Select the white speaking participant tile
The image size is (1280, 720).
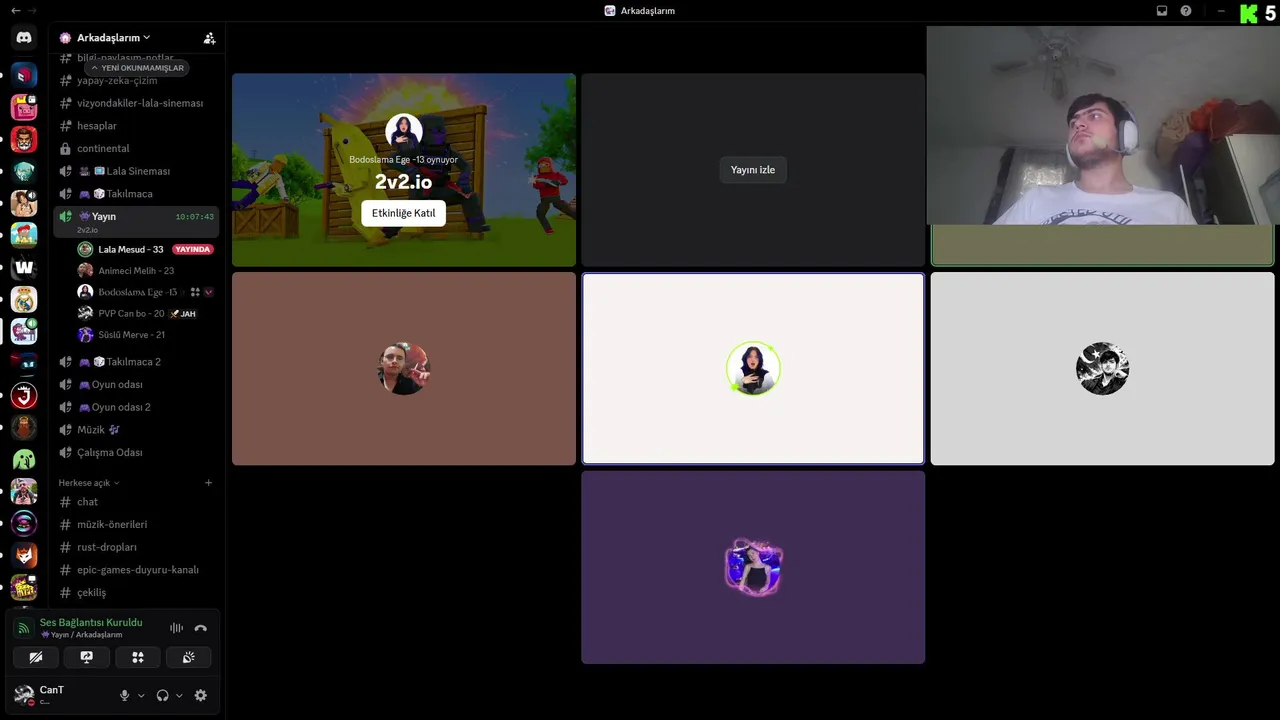coord(753,369)
